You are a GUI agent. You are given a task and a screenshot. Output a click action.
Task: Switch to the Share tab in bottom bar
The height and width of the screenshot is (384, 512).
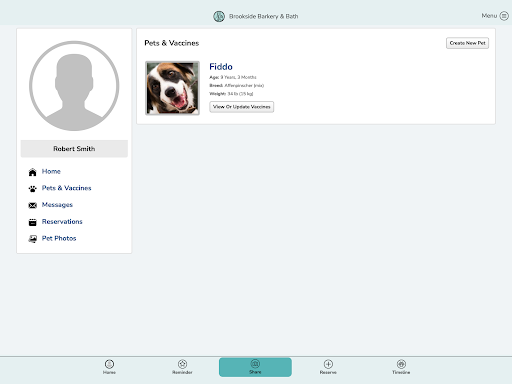[255, 367]
